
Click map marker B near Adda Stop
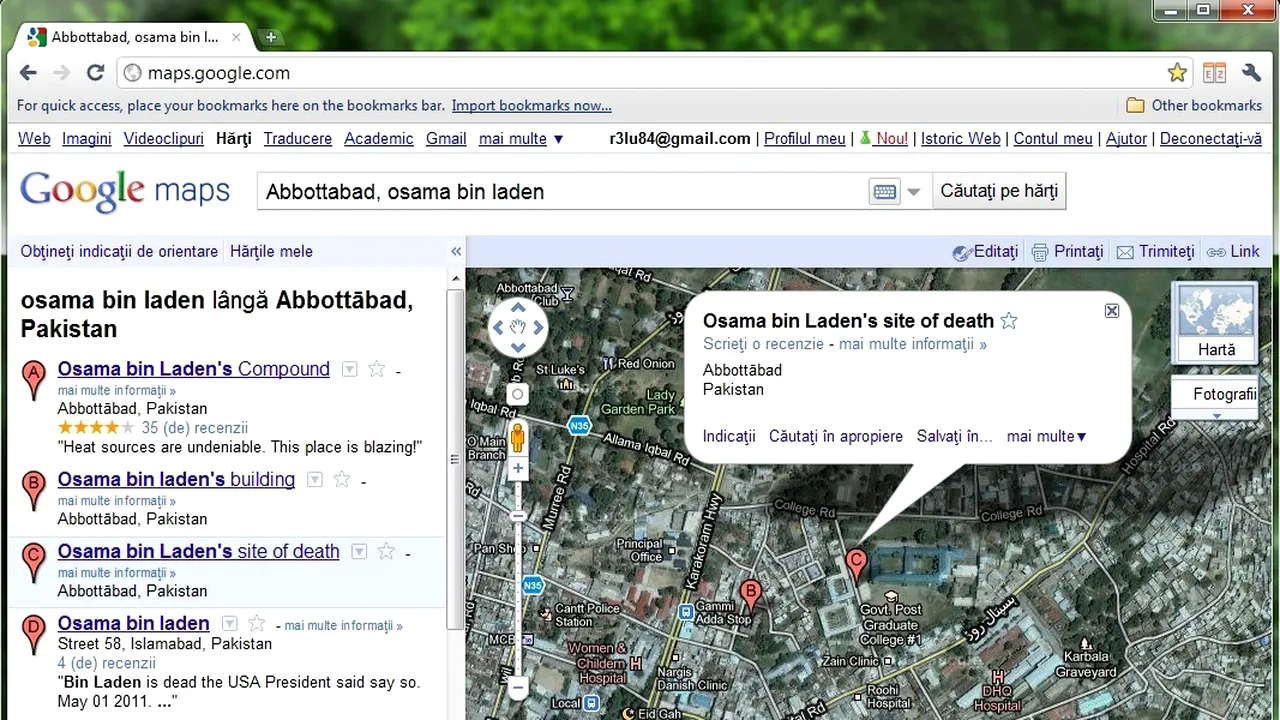[x=750, y=597]
